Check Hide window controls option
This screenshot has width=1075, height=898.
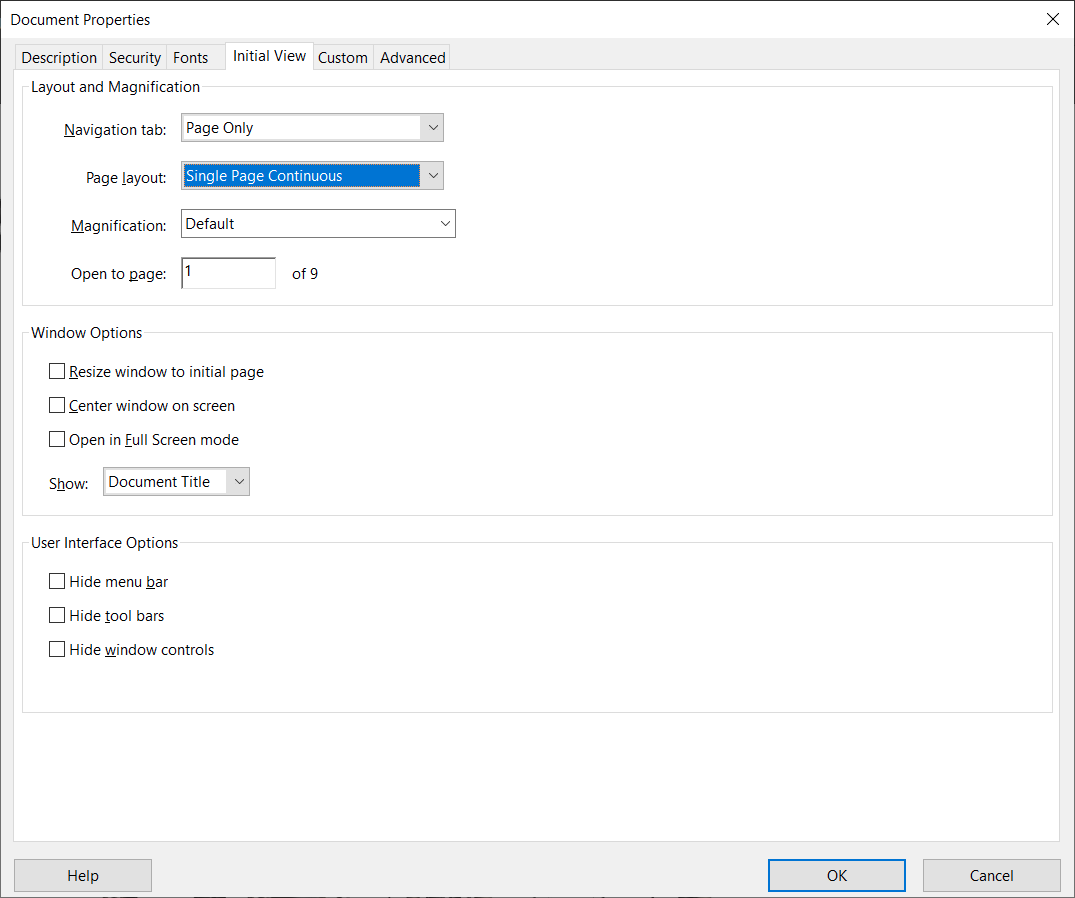point(57,649)
